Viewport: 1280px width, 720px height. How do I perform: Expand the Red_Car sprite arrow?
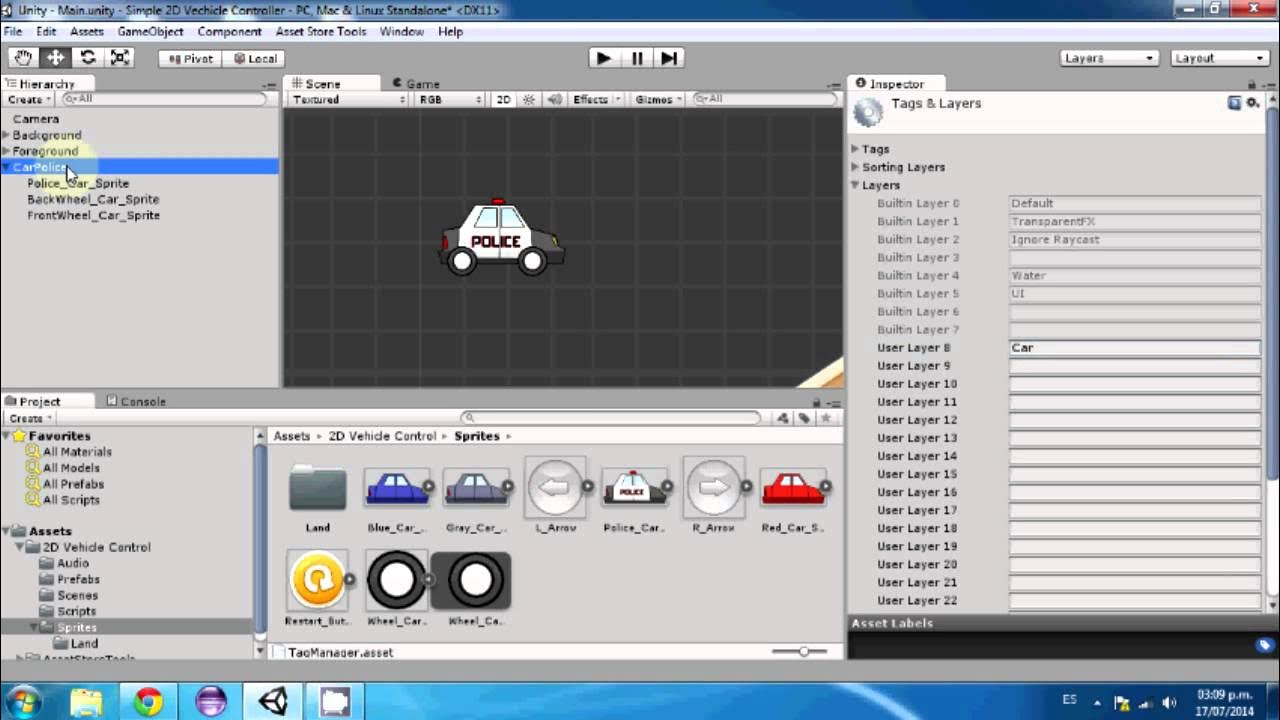click(825, 487)
